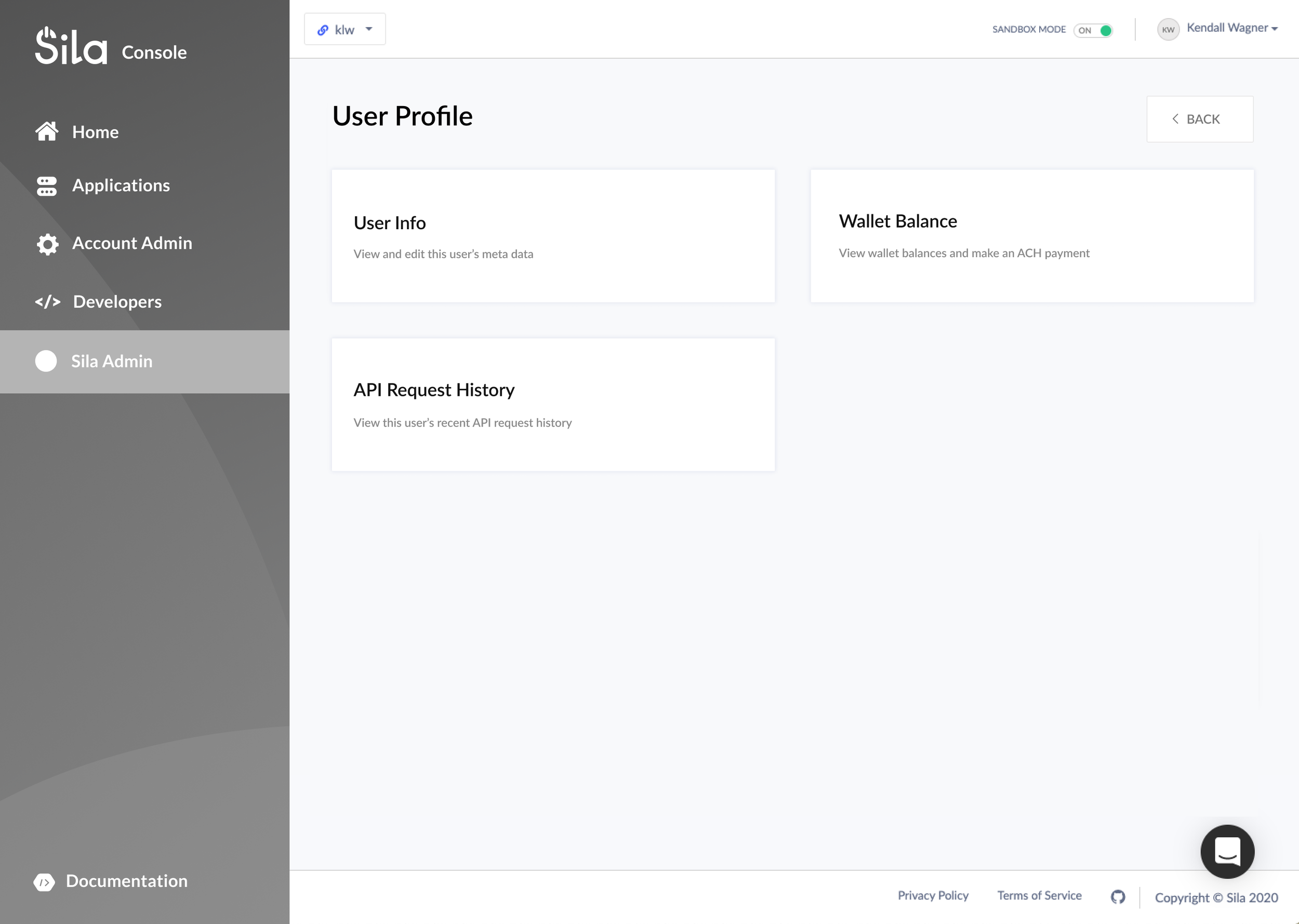Open the API Request History card
The width and height of the screenshot is (1299, 924).
pos(553,404)
